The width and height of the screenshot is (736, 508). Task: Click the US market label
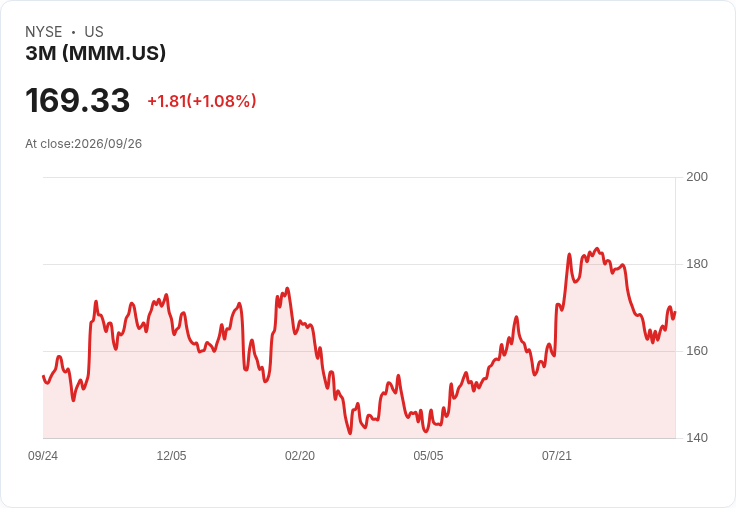[x=94, y=32]
